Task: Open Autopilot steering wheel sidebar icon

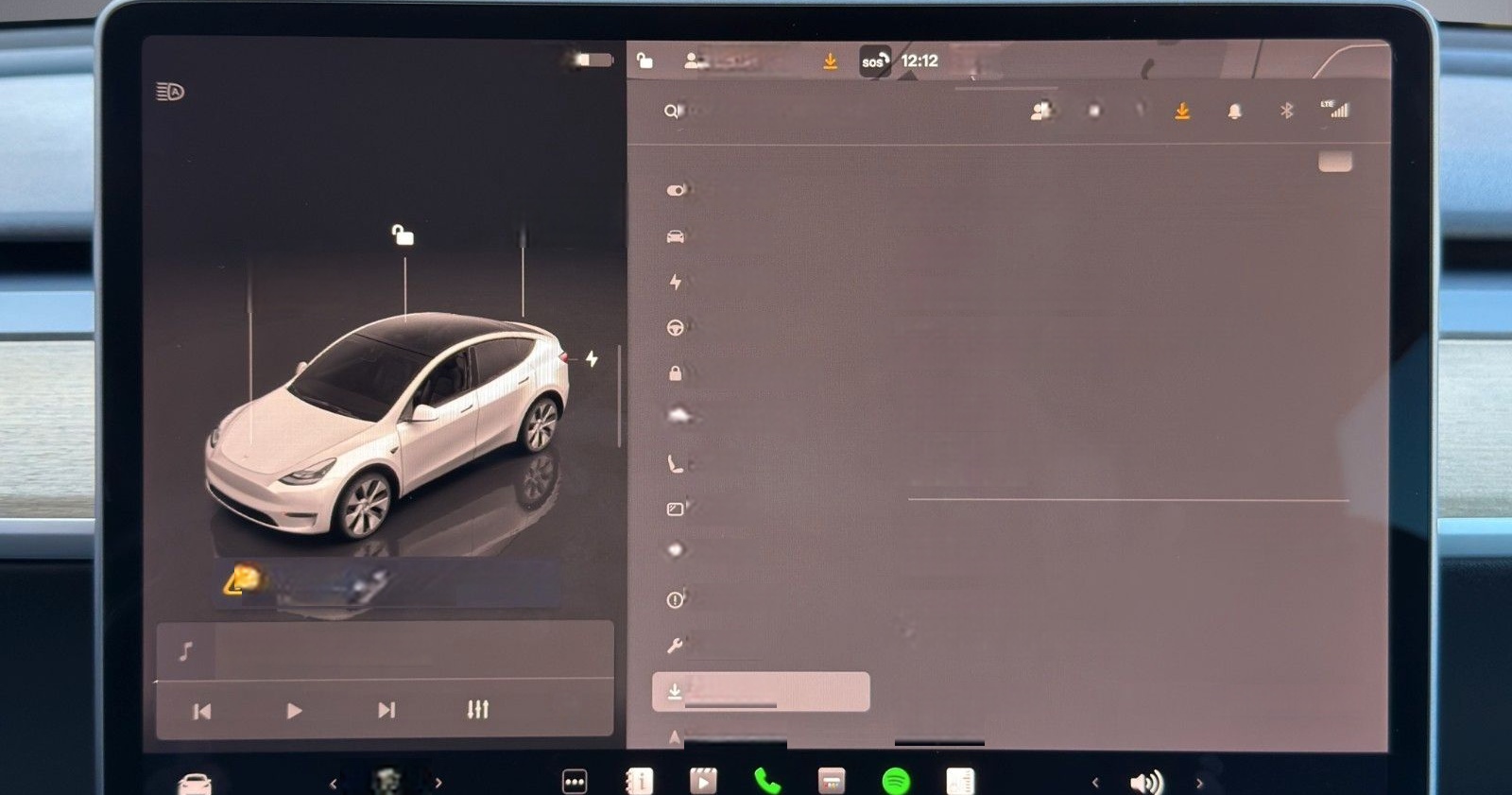Action: tap(675, 327)
